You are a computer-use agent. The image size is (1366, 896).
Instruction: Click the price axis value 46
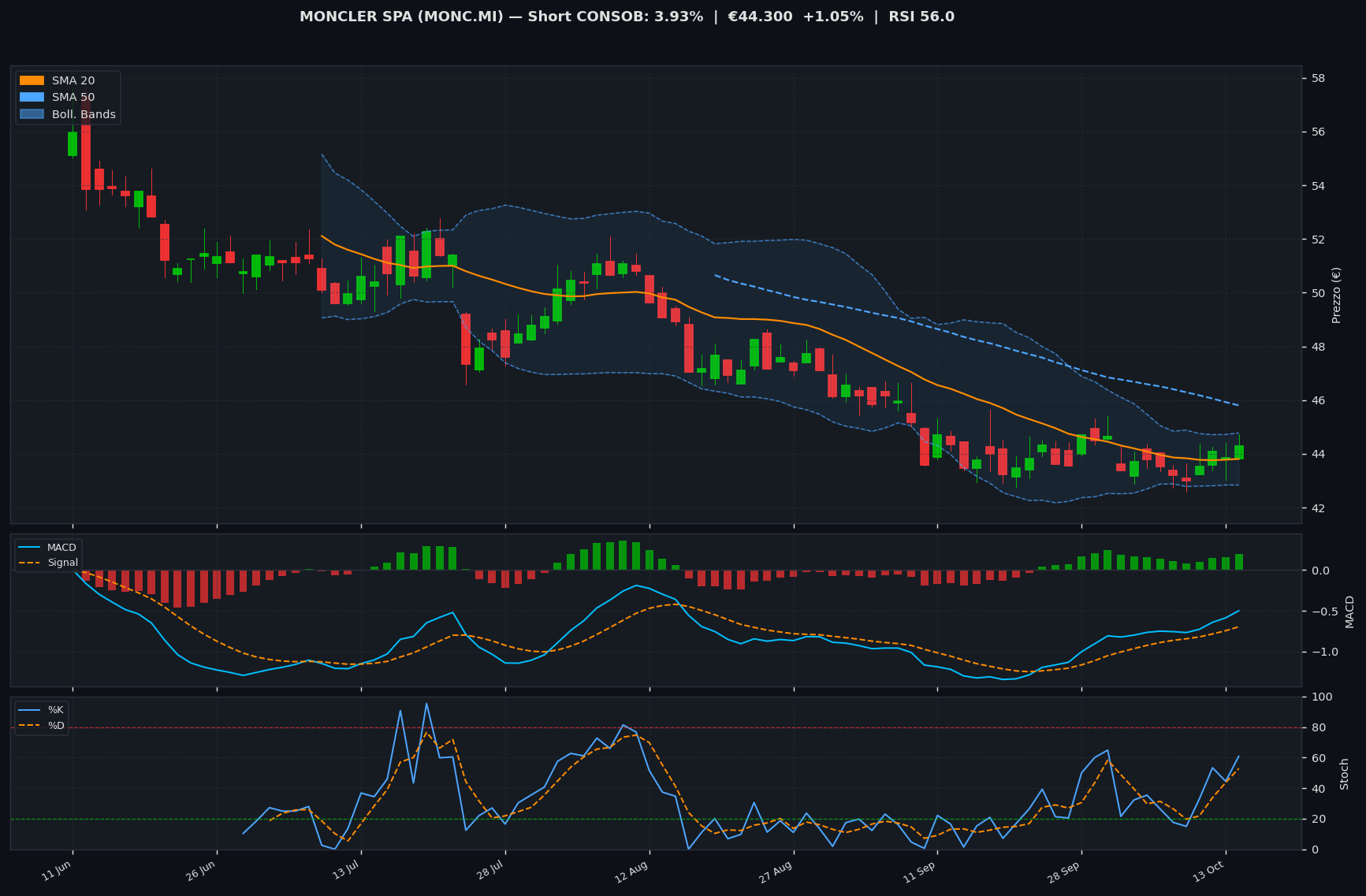1318,400
